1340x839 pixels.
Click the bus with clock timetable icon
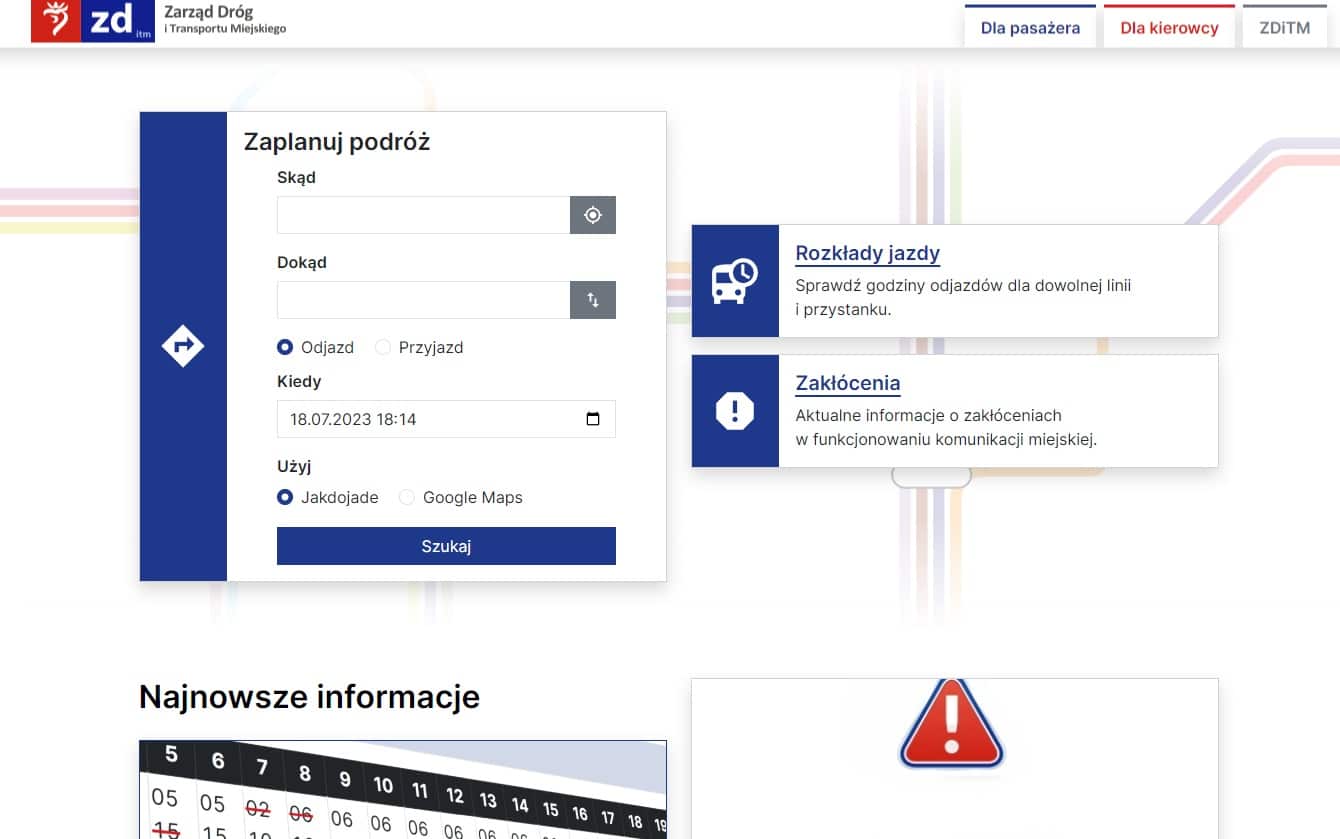tap(734, 281)
